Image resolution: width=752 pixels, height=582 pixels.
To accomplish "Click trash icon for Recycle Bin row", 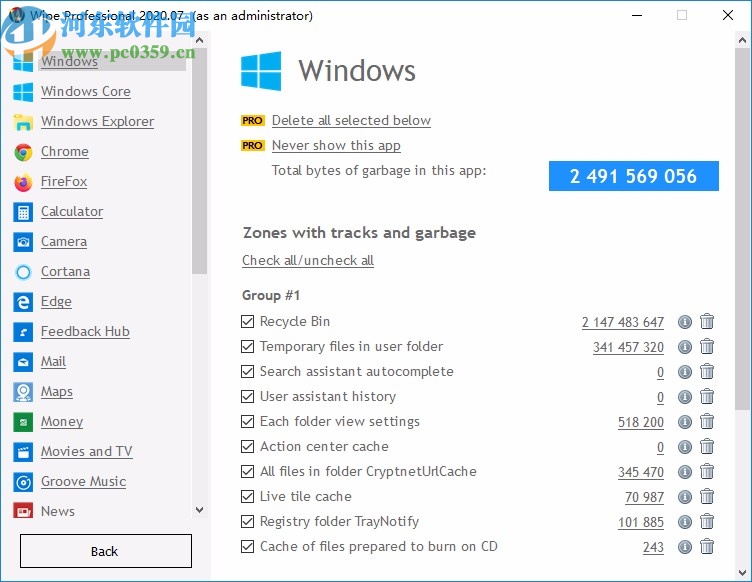I will point(707,321).
